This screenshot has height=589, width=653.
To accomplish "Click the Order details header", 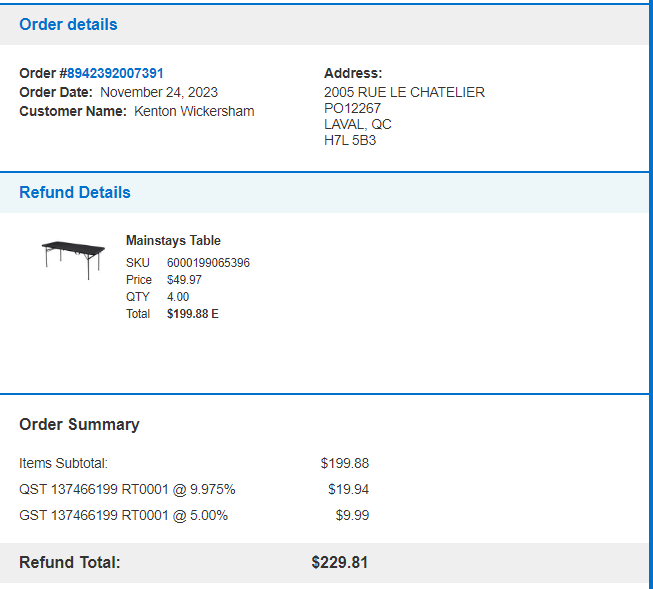I will (x=68, y=25).
